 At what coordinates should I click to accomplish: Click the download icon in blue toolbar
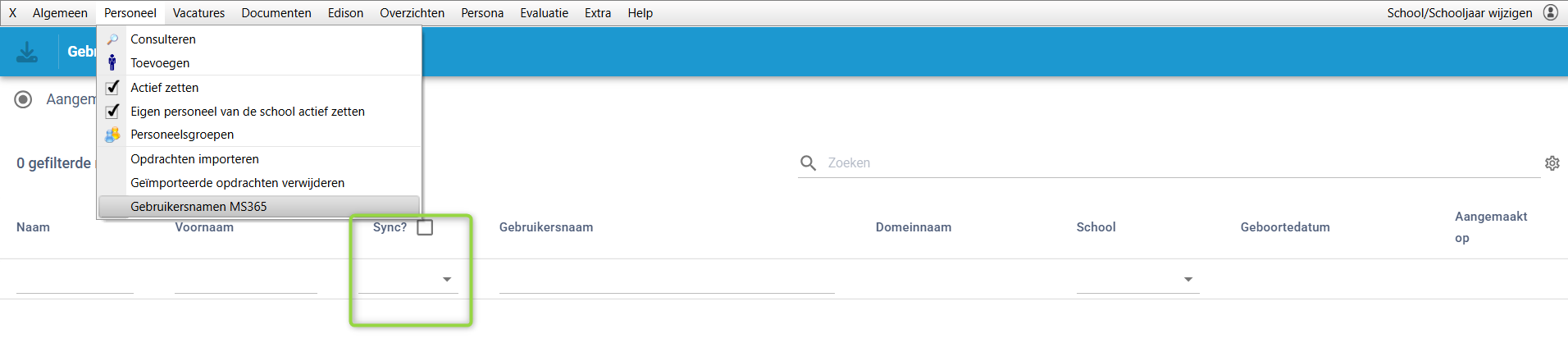[27, 52]
